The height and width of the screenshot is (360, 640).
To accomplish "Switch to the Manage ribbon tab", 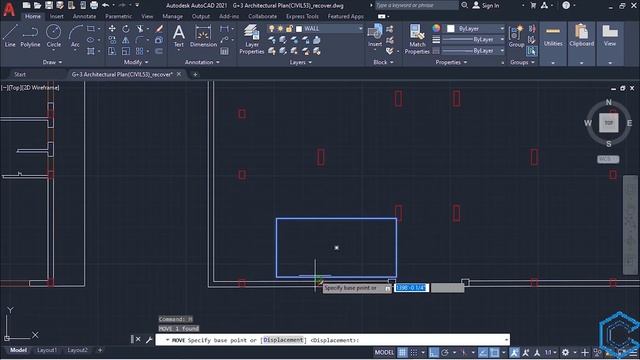I will click(x=172, y=16).
